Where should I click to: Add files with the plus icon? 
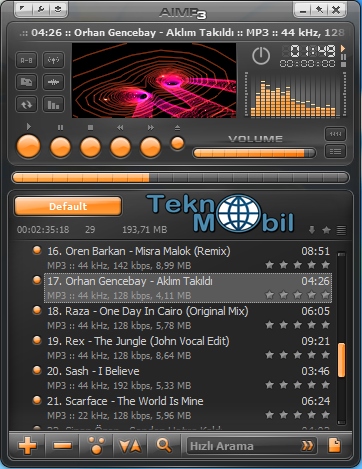27,446
